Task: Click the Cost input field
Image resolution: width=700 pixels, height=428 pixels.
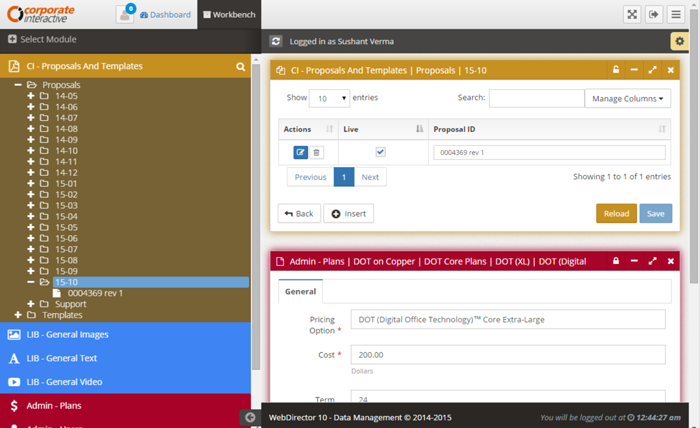Action: tap(506, 354)
